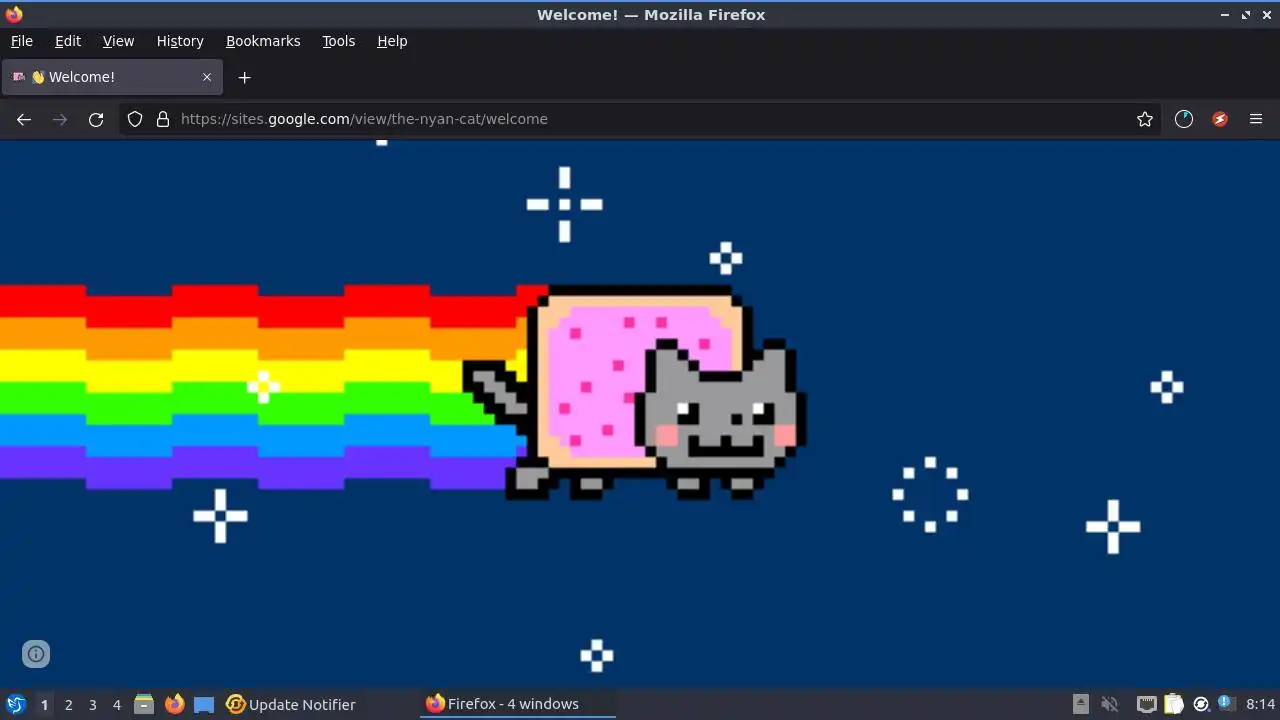The image size is (1280, 720).
Task: Click the update sync tray icon
Action: 1201,704
